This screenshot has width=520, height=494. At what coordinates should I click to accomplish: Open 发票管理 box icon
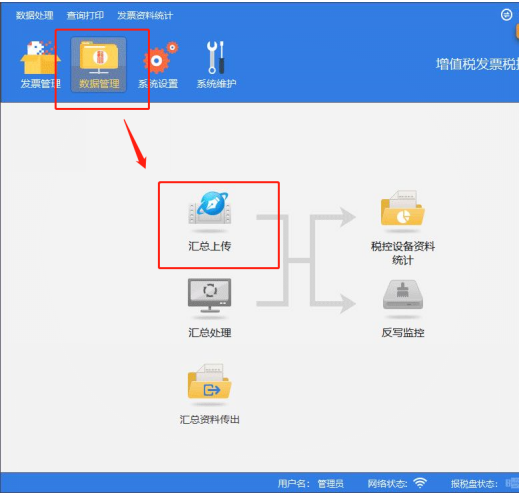[40, 58]
